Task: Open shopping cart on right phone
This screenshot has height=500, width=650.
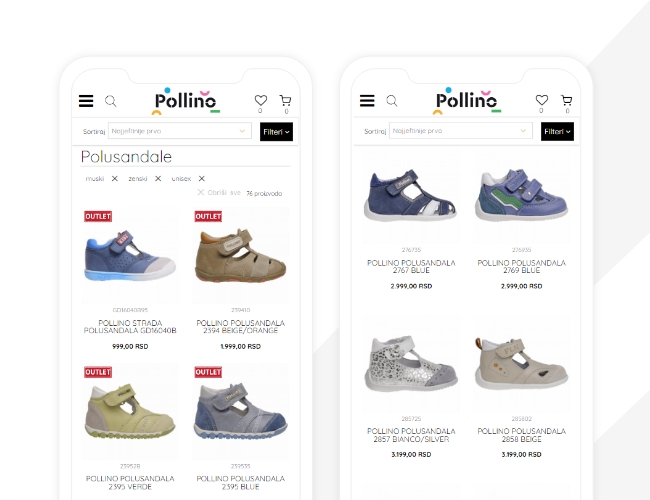Action: 566,100
